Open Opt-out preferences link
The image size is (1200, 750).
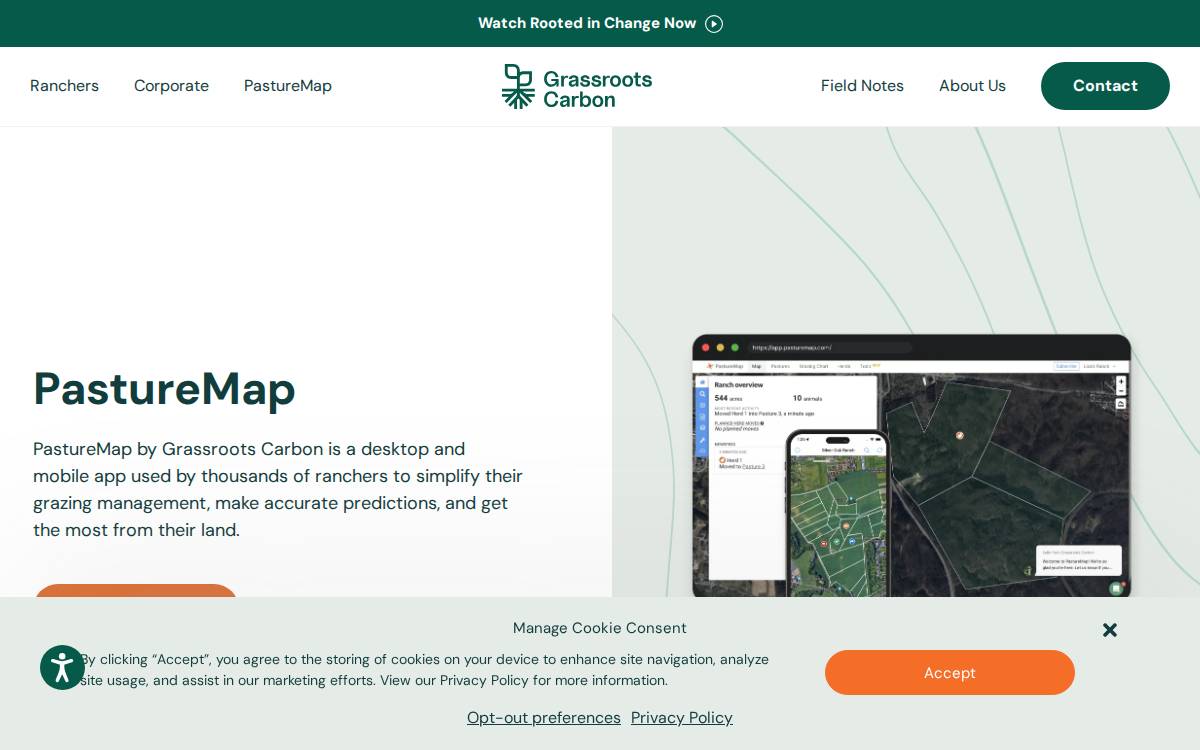544,718
